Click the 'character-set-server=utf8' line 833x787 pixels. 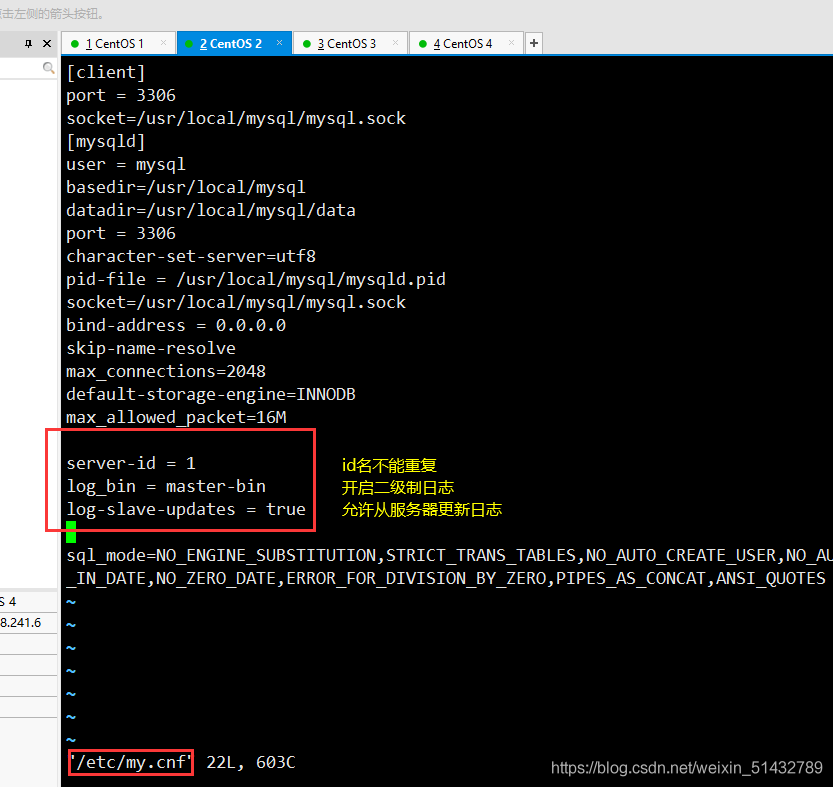[x=191, y=256]
